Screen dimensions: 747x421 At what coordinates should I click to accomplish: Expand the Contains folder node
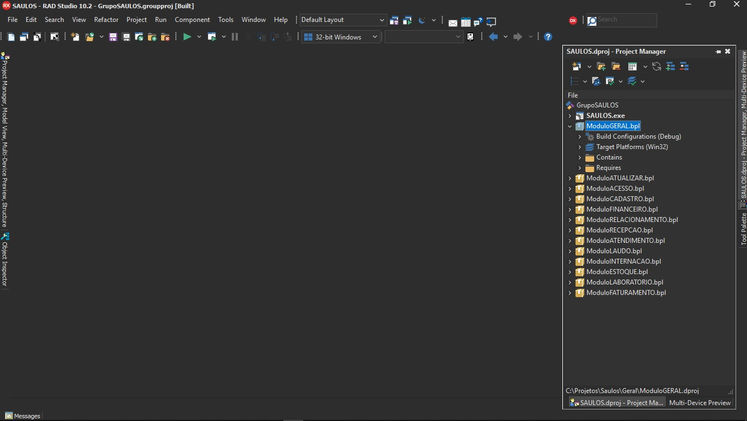point(580,158)
